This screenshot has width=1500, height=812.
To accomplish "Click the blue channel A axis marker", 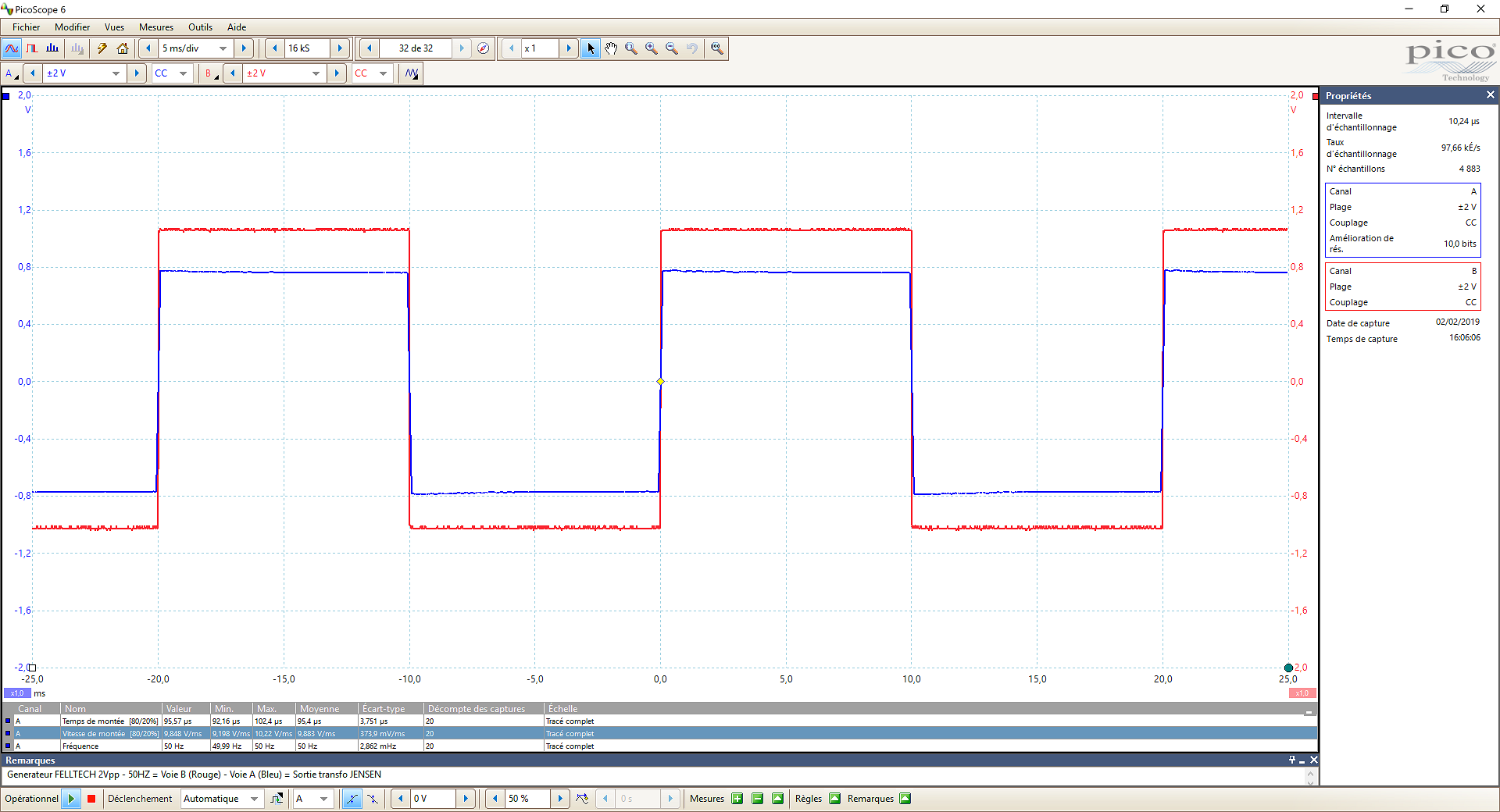I will tap(6, 96).
